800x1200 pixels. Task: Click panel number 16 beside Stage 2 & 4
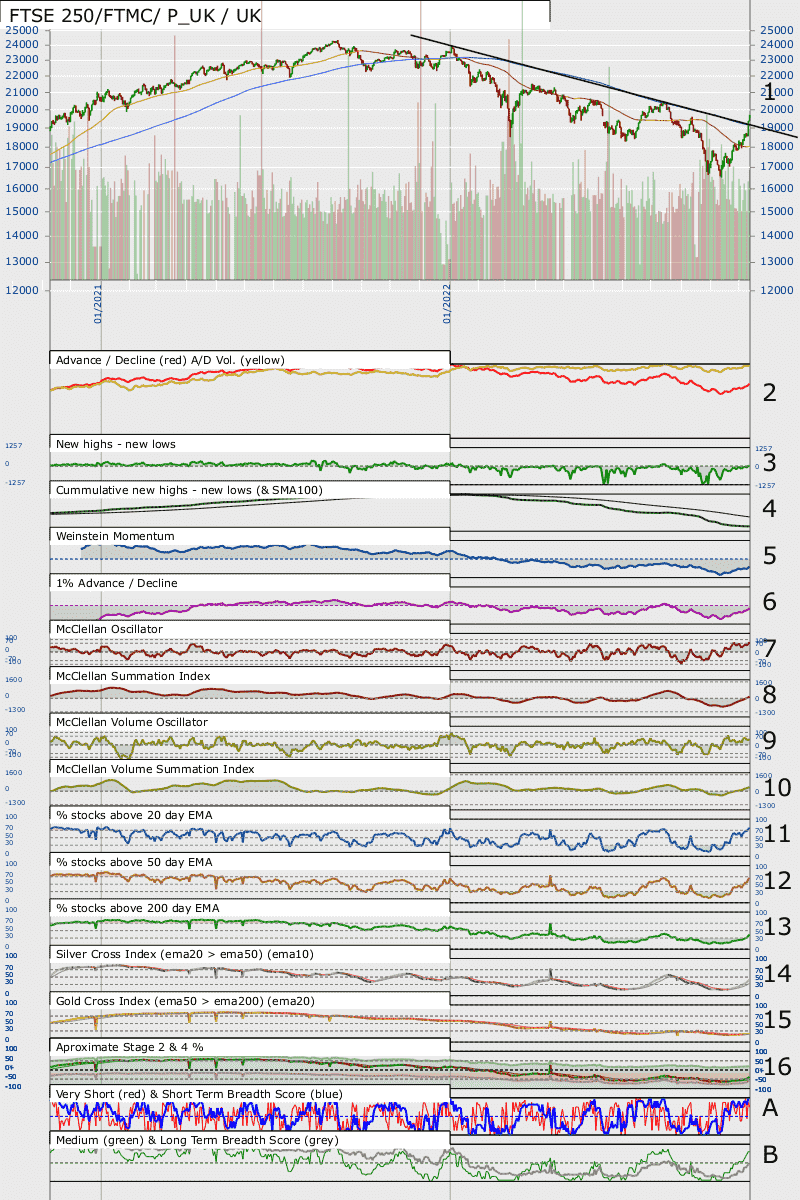[777, 1067]
